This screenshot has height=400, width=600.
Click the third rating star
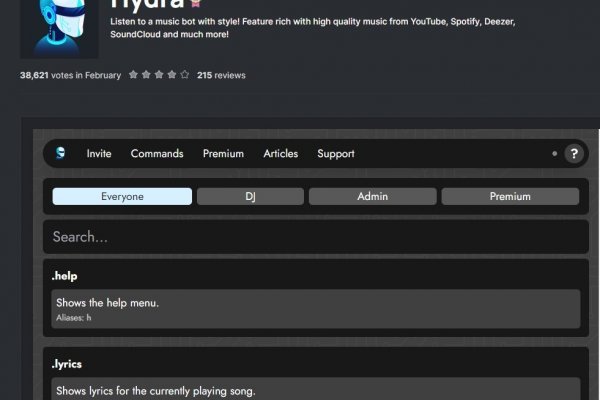[x=158, y=75]
